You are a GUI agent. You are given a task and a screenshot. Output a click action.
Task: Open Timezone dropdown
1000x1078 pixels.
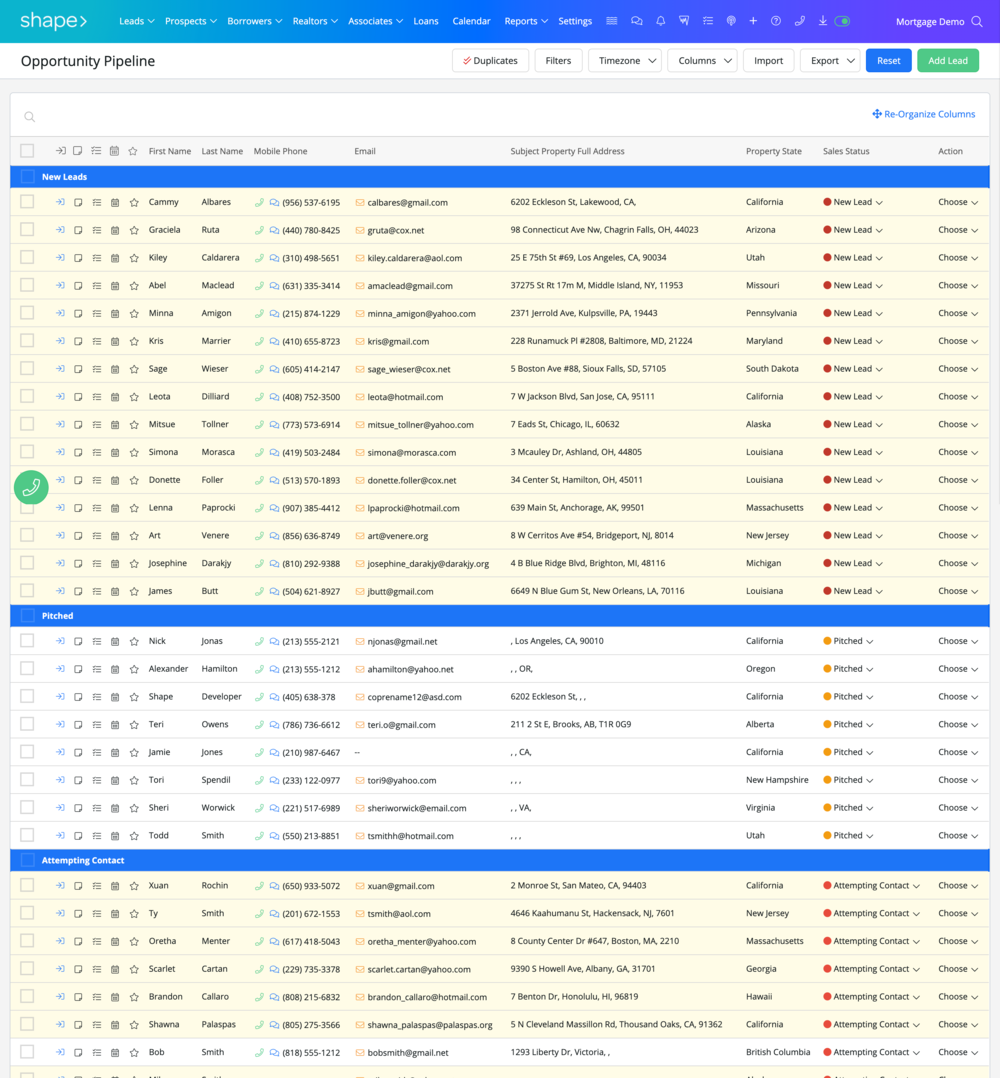click(625, 60)
